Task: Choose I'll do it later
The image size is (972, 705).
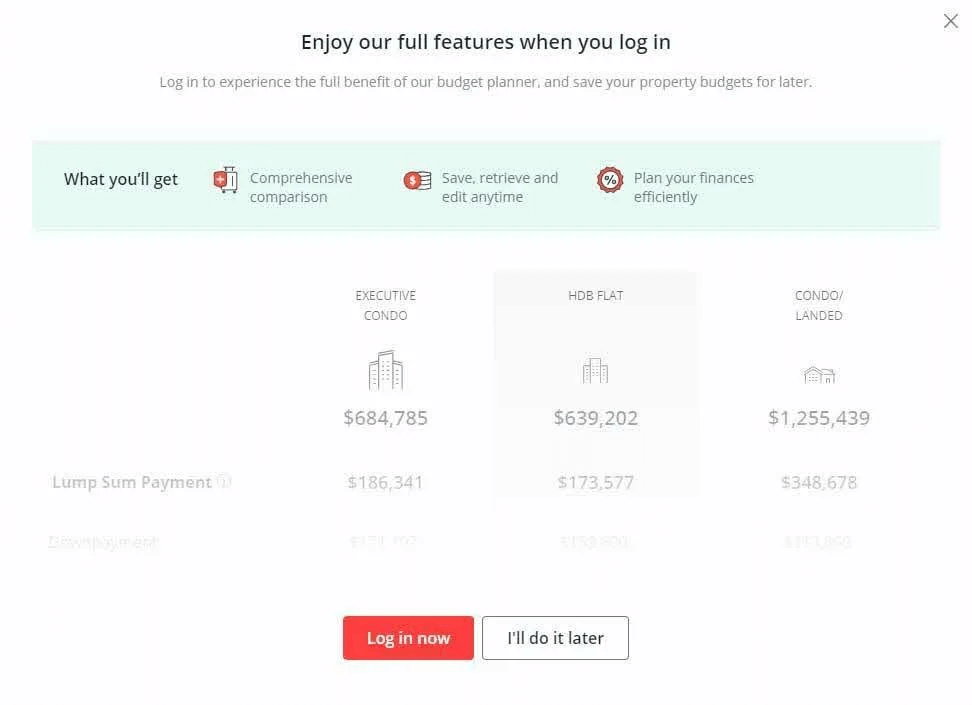Action: (x=555, y=638)
